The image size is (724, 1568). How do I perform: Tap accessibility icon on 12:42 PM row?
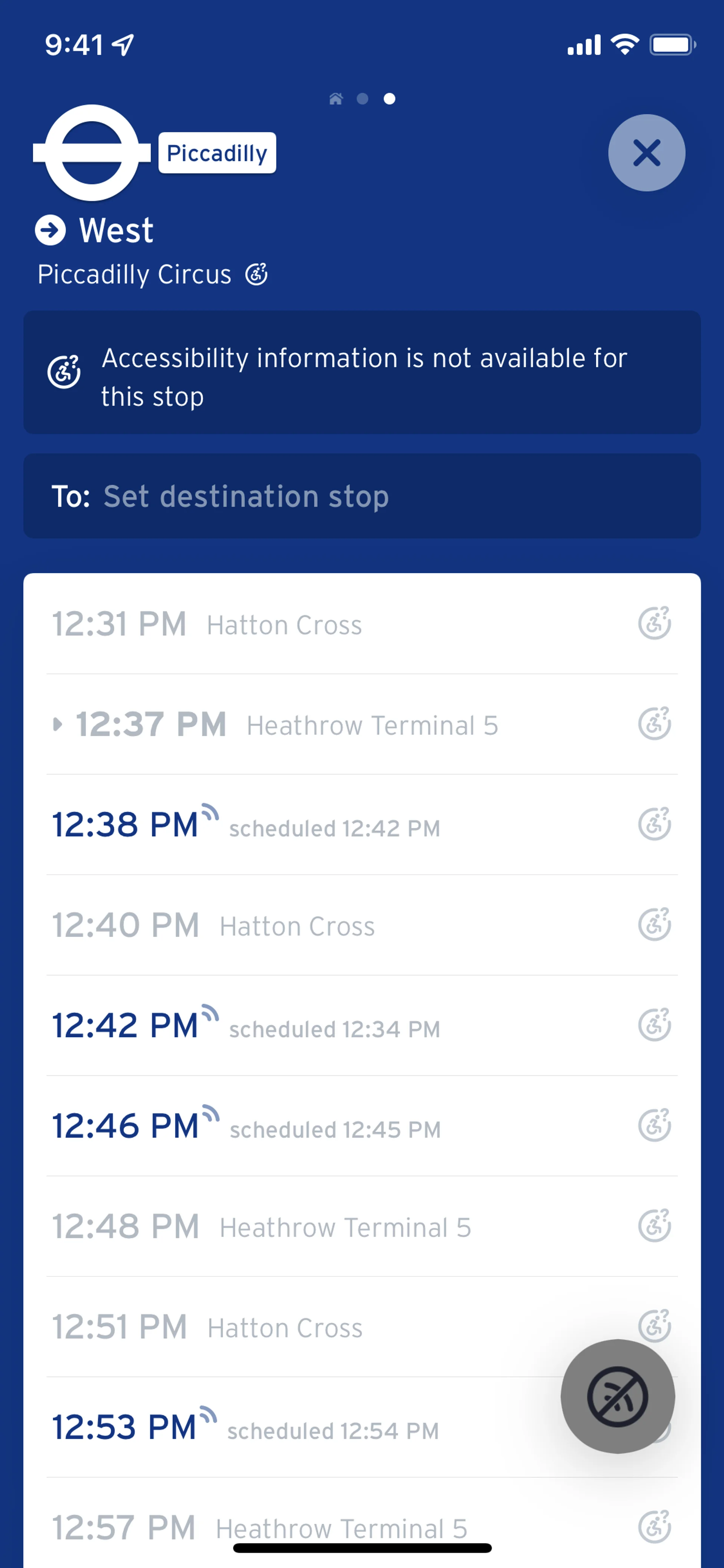654,1025
